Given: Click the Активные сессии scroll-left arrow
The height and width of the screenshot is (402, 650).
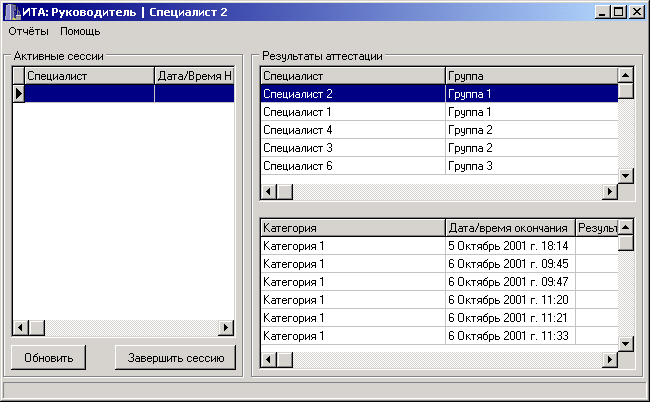Looking at the screenshot, I should 21,328.
